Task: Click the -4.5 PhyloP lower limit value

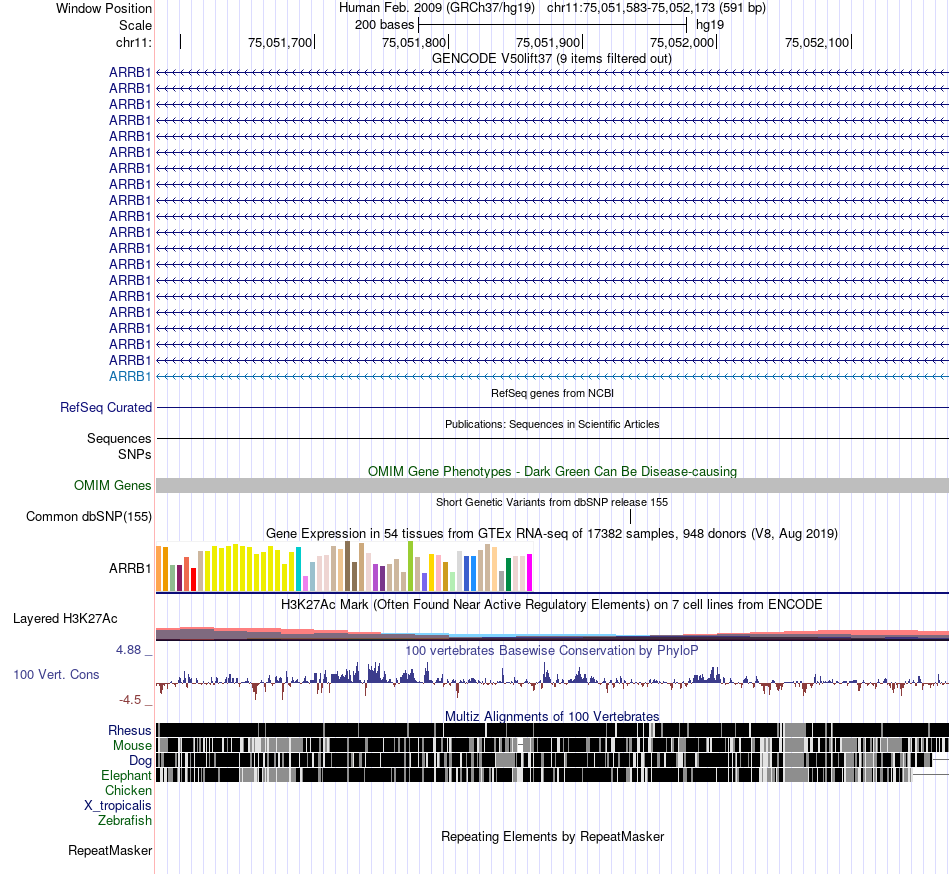Action: (130, 700)
